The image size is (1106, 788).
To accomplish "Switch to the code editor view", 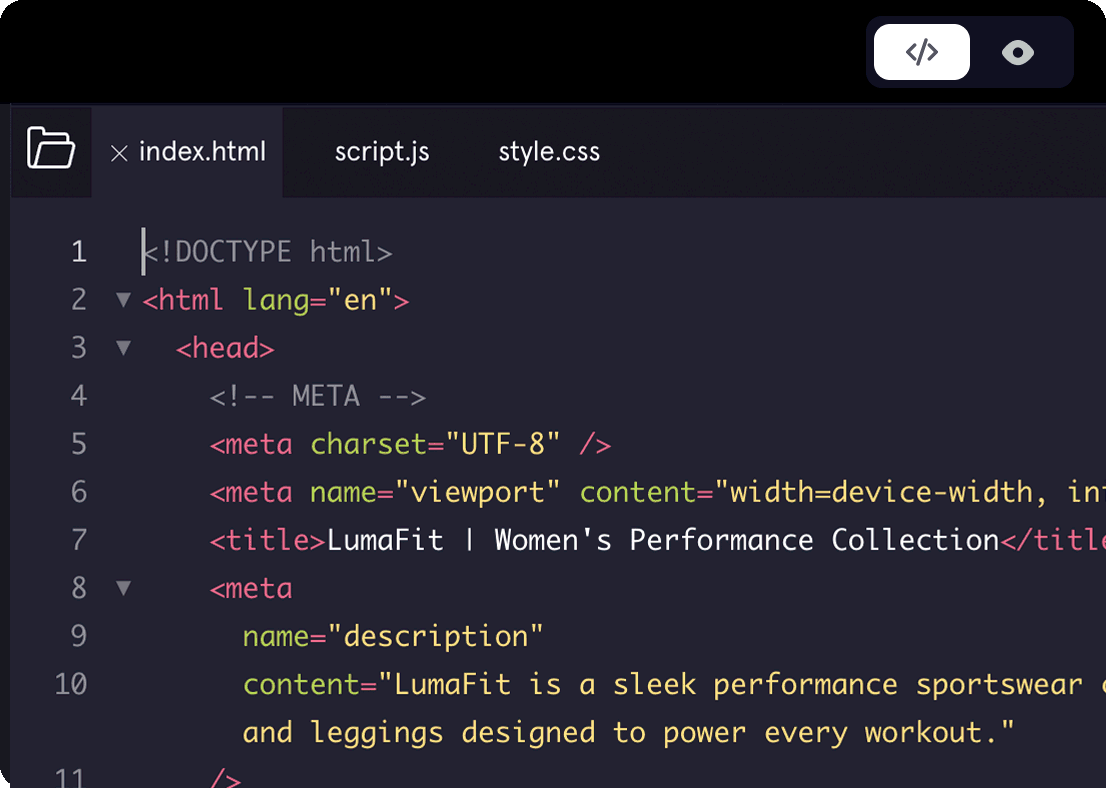I will tap(921, 52).
